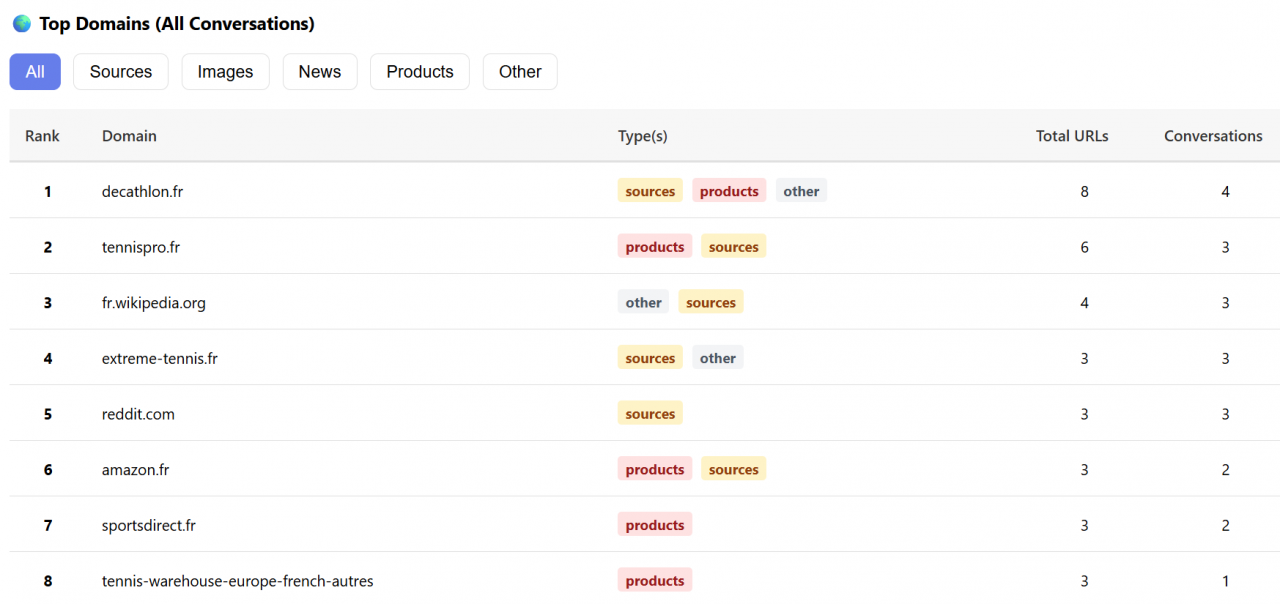The width and height of the screenshot is (1280, 604).
Task: Click the globe icon beside Top Domains
Action: click(22, 23)
